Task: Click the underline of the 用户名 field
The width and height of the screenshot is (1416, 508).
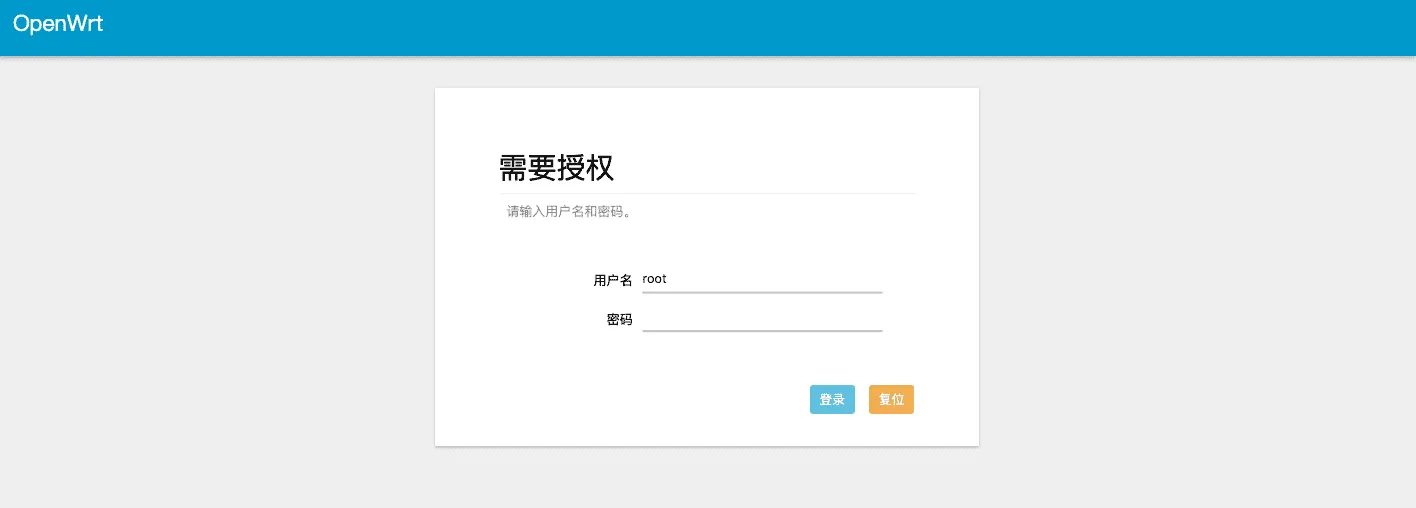Action: tap(762, 293)
